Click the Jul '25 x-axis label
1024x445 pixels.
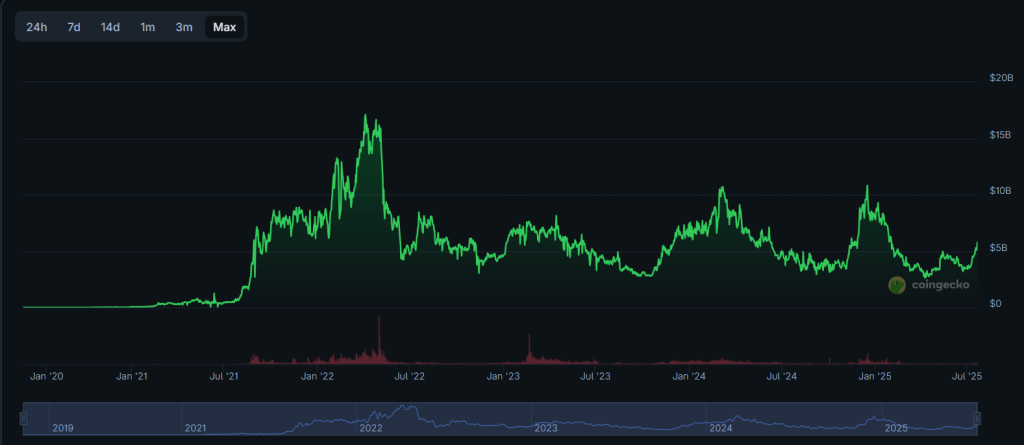click(966, 377)
